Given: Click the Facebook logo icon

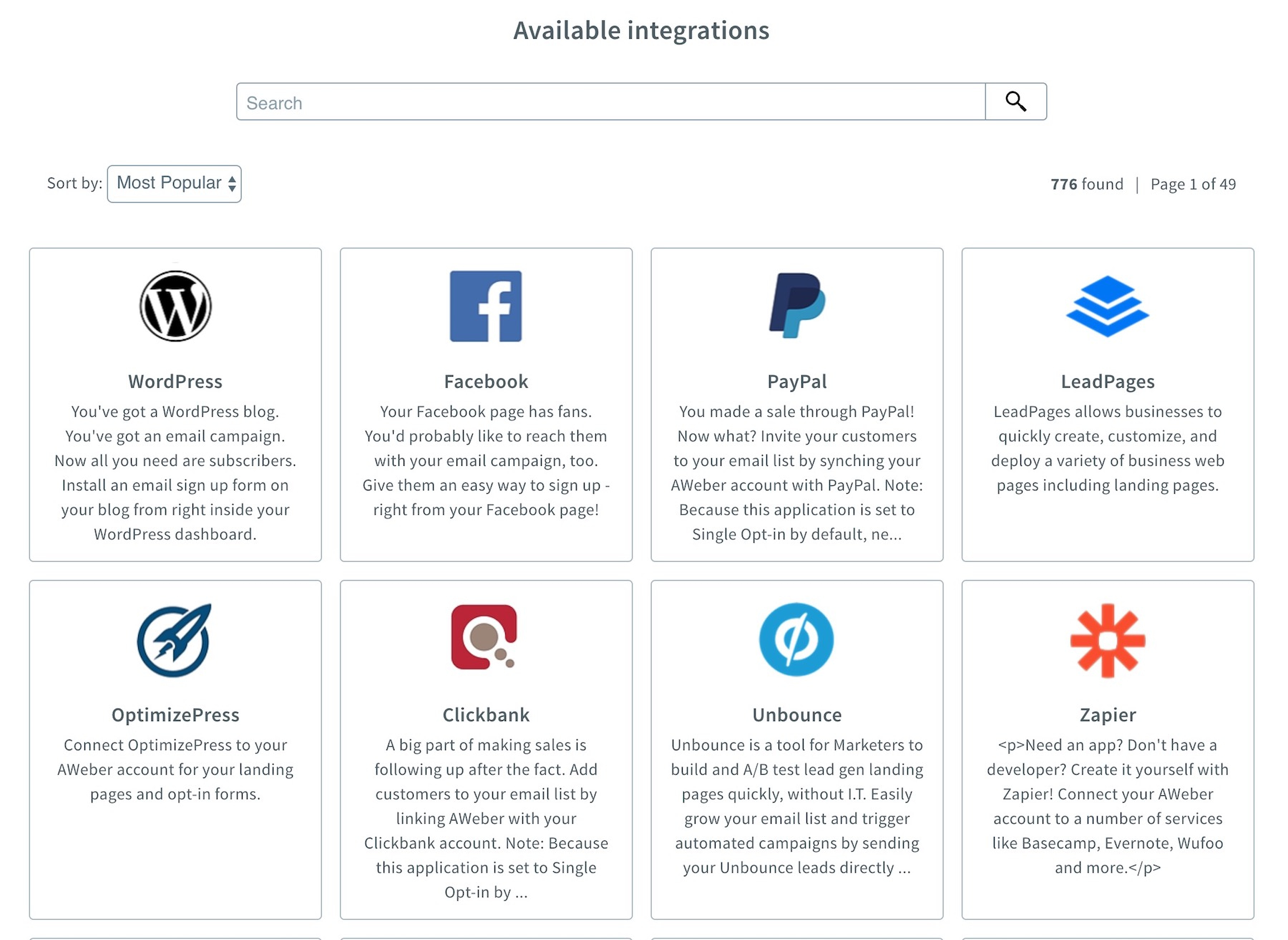Looking at the screenshot, I should tap(486, 306).
